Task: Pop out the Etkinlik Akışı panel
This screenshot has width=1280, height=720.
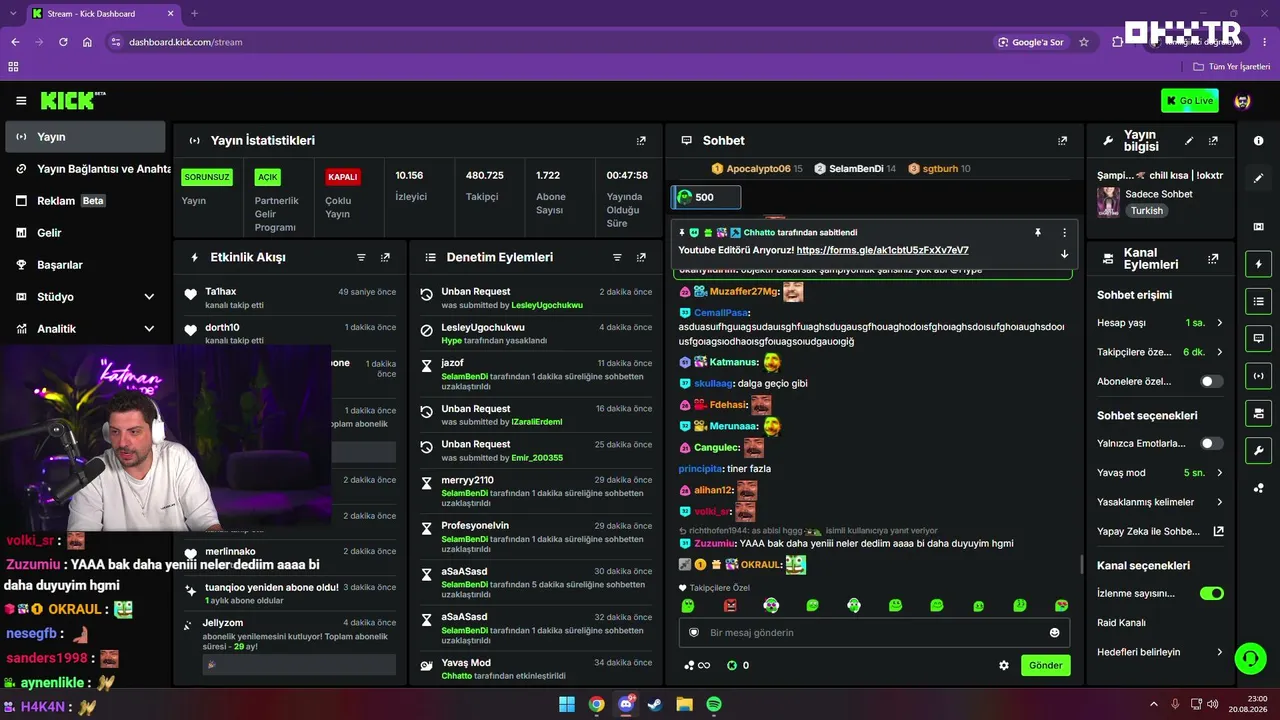Action: (385, 257)
